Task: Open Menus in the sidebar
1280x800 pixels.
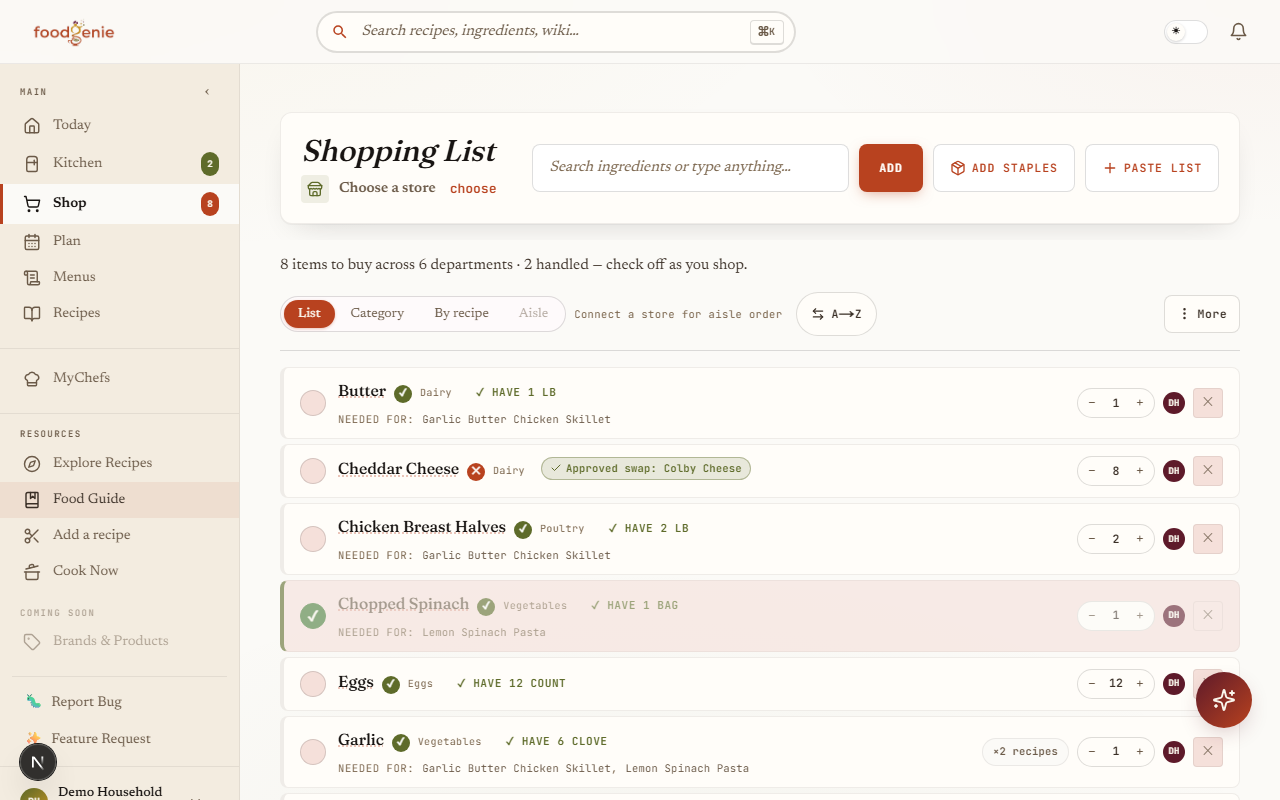Action: (x=120, y=277)
